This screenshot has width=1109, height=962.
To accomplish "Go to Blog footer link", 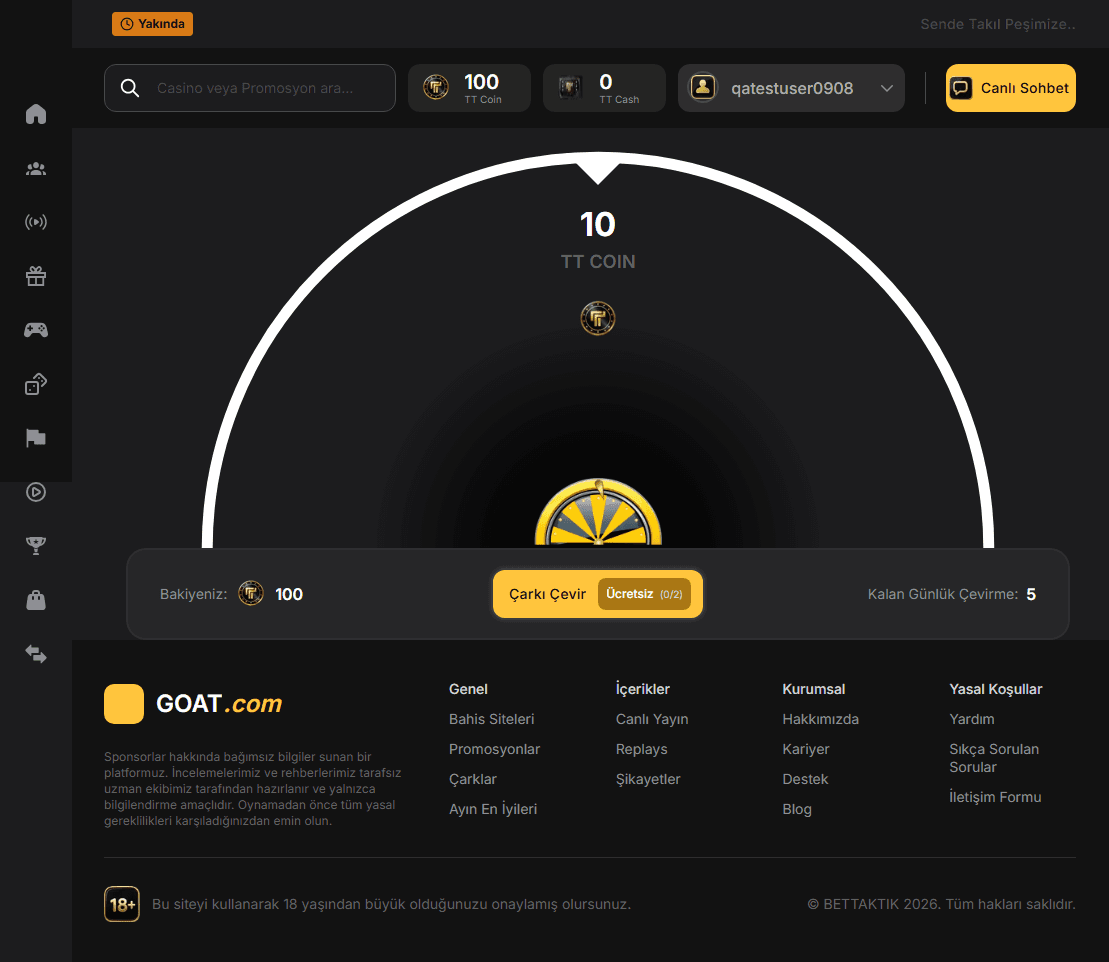I will 797,809.
